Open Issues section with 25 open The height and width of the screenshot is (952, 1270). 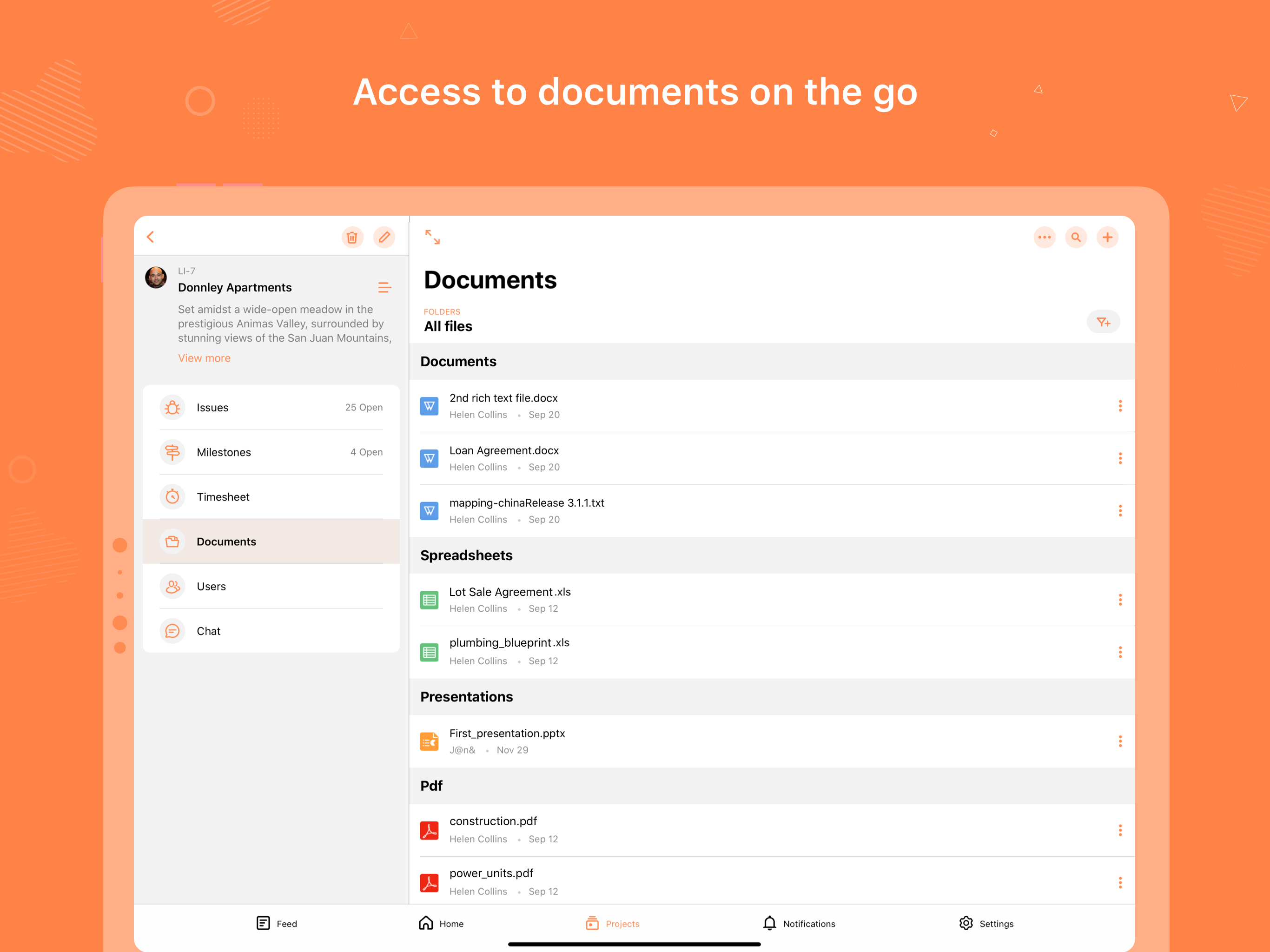tap(271, 408)
